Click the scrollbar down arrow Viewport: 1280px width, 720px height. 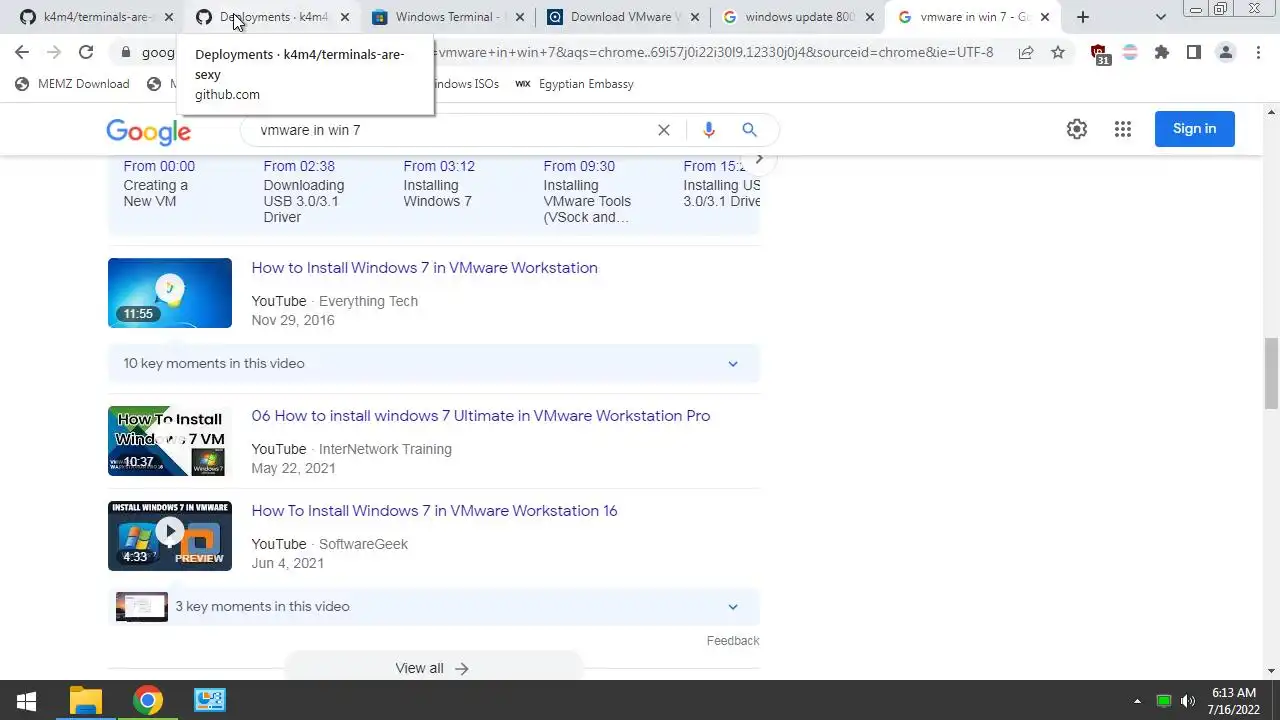[x=1271, y=671]
